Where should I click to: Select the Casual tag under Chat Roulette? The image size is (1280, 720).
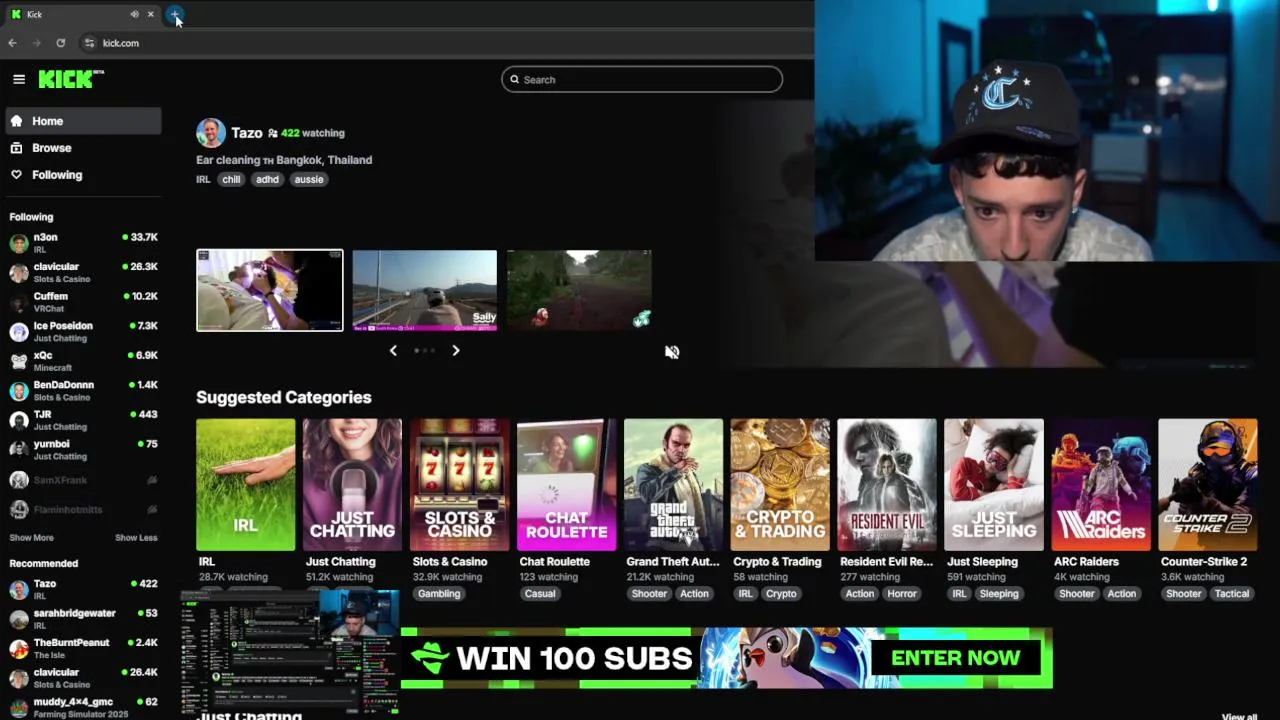[540, 594]
